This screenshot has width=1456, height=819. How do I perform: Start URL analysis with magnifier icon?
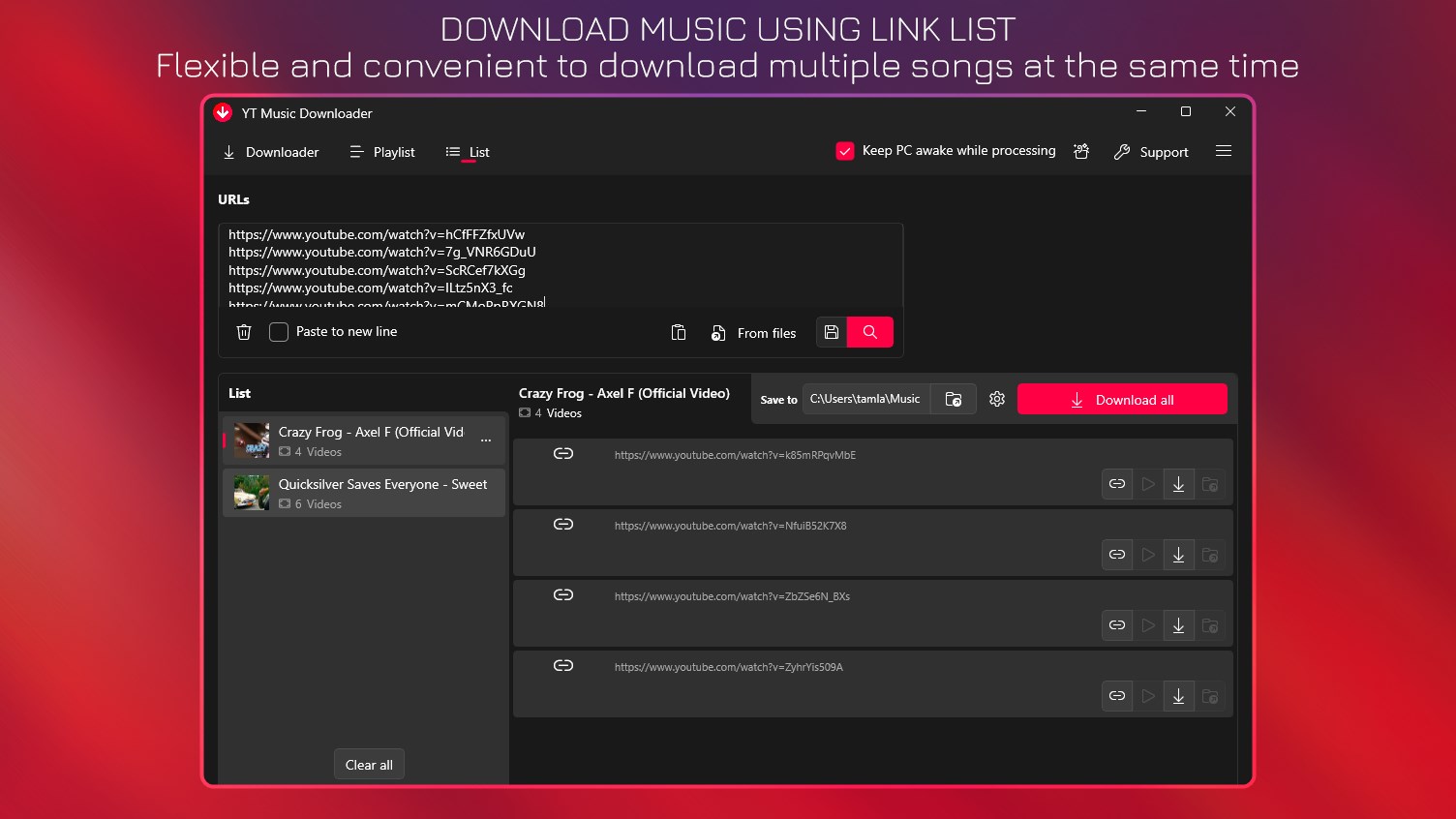point(869,332)
